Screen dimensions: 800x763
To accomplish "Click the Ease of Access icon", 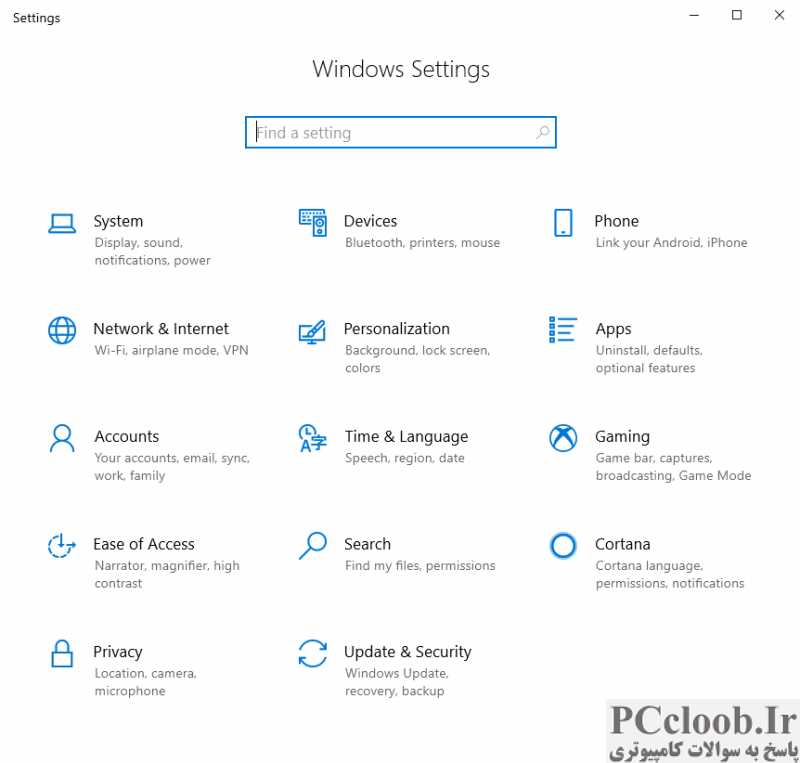I will (62, 545).
